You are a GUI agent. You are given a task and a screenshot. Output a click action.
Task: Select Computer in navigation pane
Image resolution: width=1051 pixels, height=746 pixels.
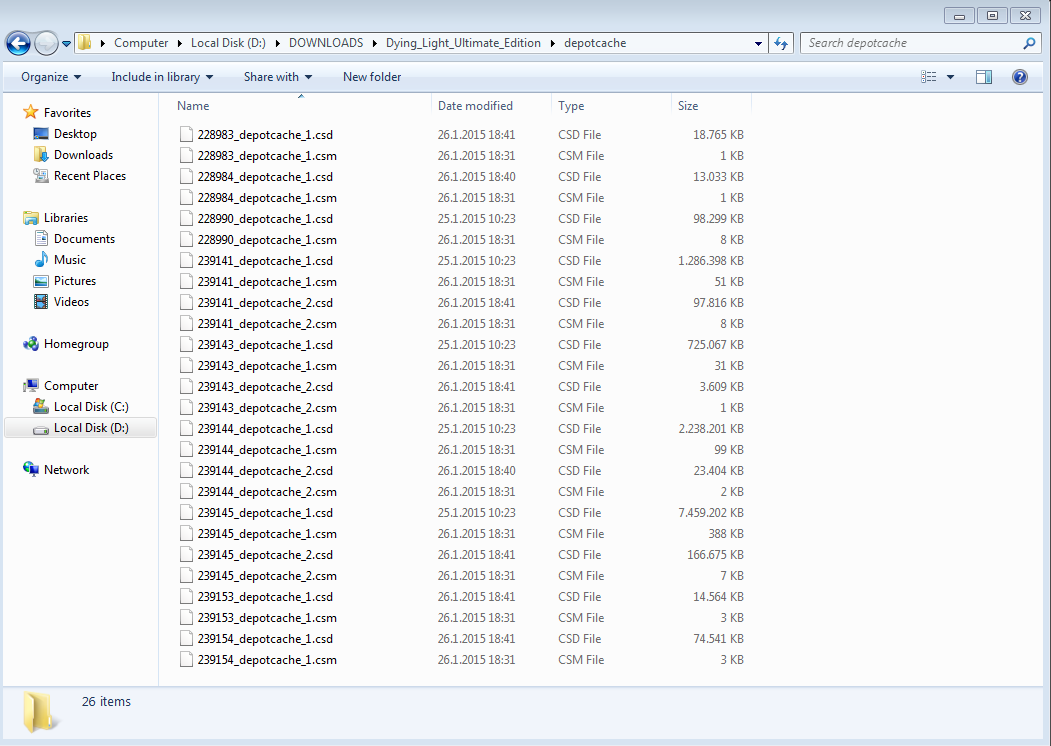(x=71, y=386)
